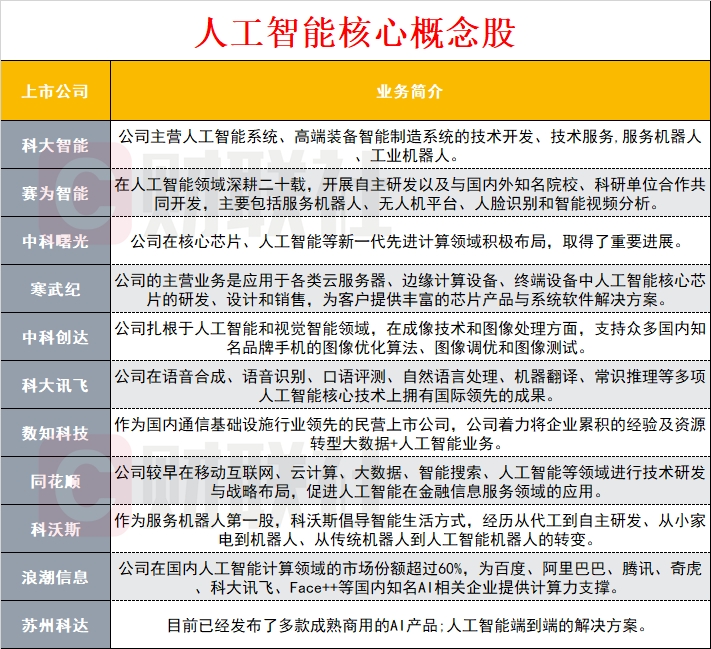The image size is (711, 649).
Task: Click the 科沃斯 company cell
Action: 55,529
